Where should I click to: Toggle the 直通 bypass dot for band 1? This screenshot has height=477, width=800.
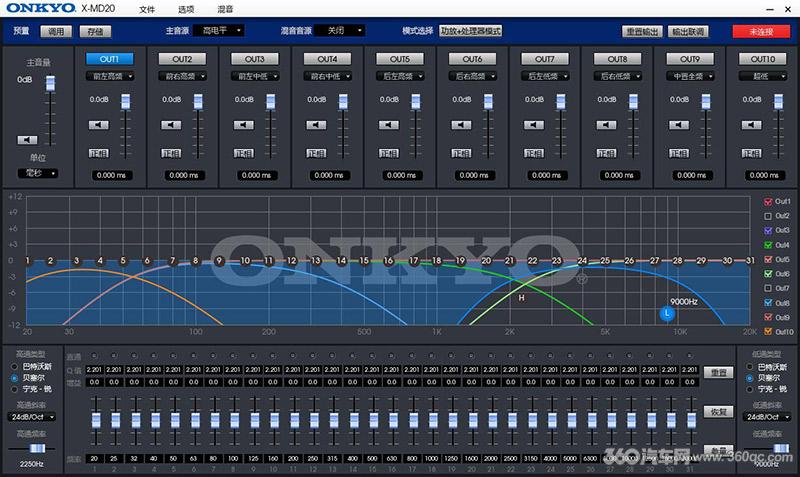pyautogui.click(x=94, y=356)
